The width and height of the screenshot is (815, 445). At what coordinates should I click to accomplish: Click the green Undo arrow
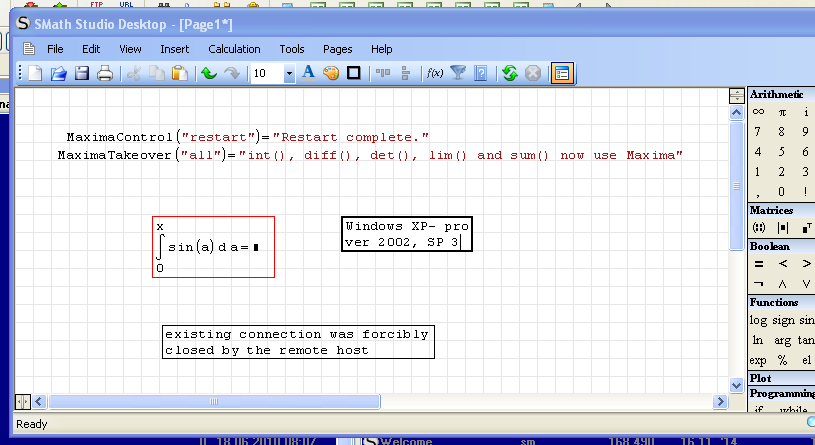point(208,73)
